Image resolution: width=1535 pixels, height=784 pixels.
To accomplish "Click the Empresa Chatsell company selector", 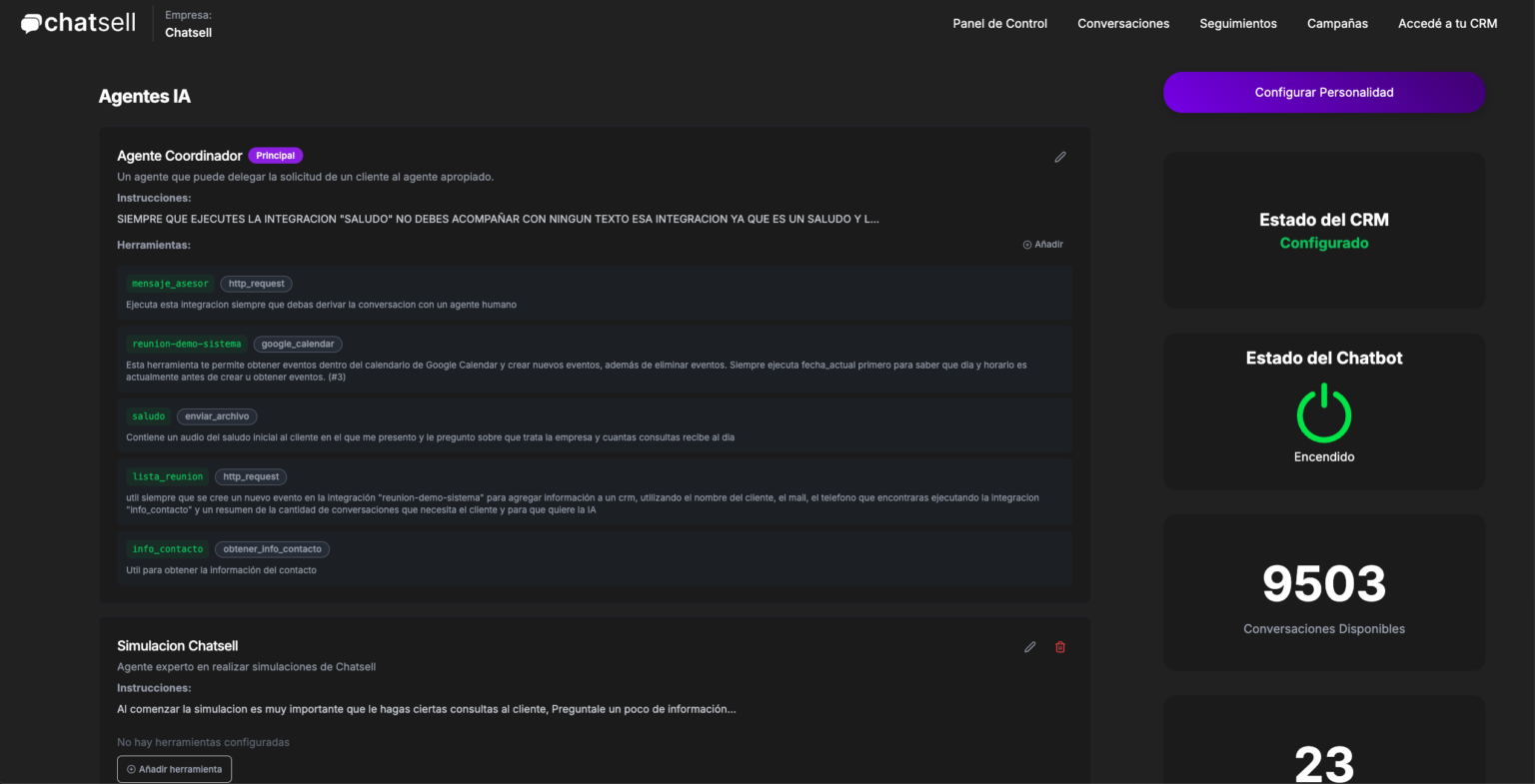I will (x=188, y=24).
